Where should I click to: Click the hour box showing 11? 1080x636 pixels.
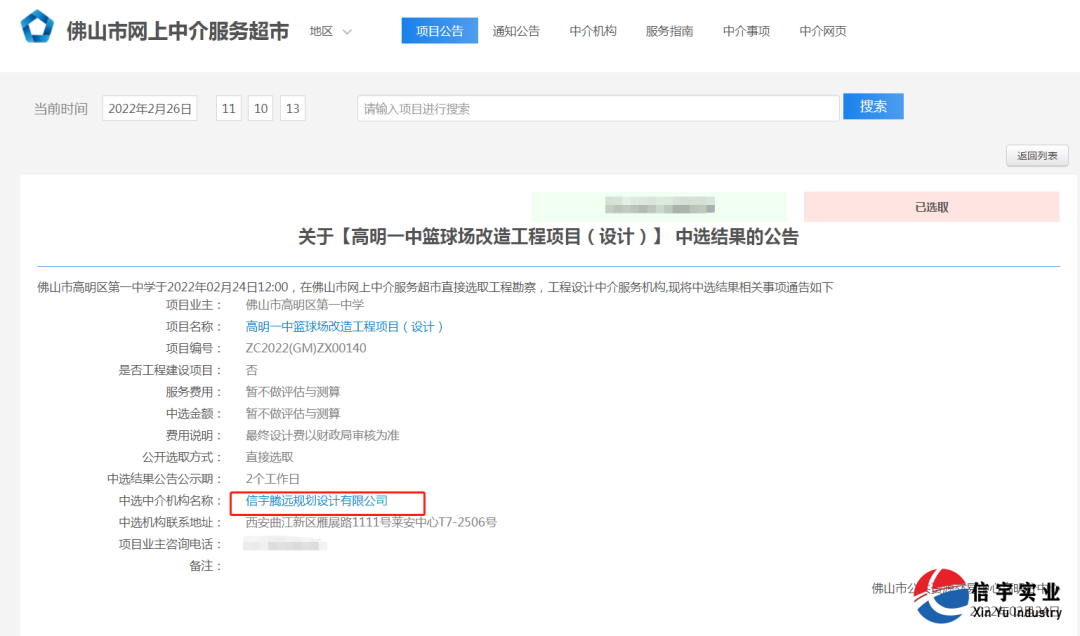click(x=229, y=108)
